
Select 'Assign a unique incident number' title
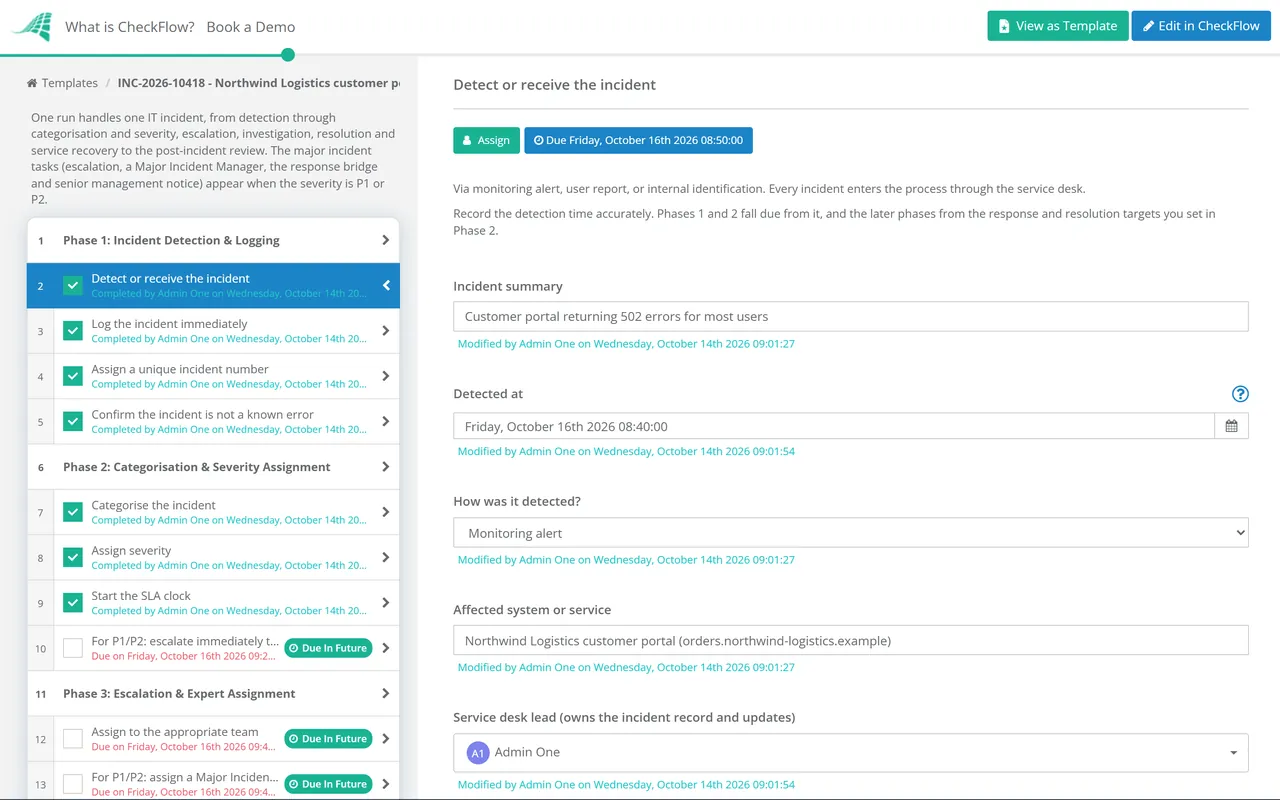[180, 369]
